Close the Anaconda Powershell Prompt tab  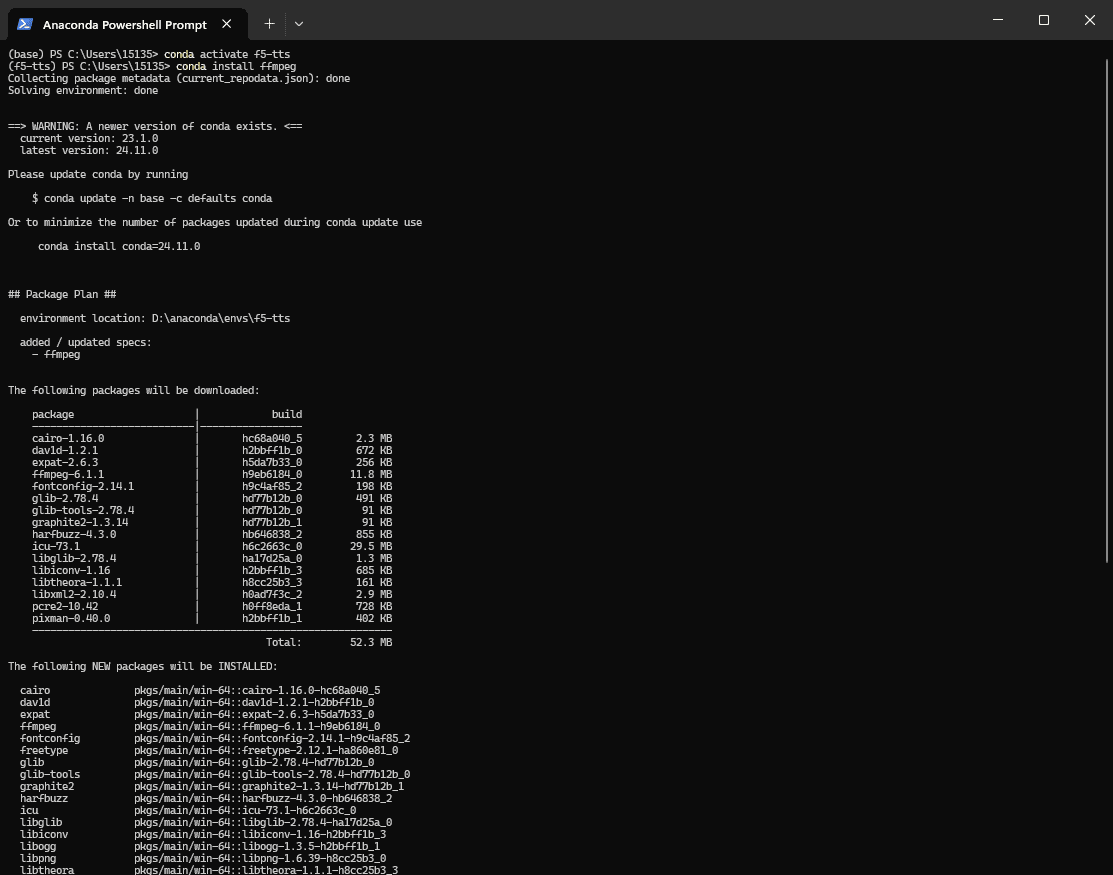point(229,24)
